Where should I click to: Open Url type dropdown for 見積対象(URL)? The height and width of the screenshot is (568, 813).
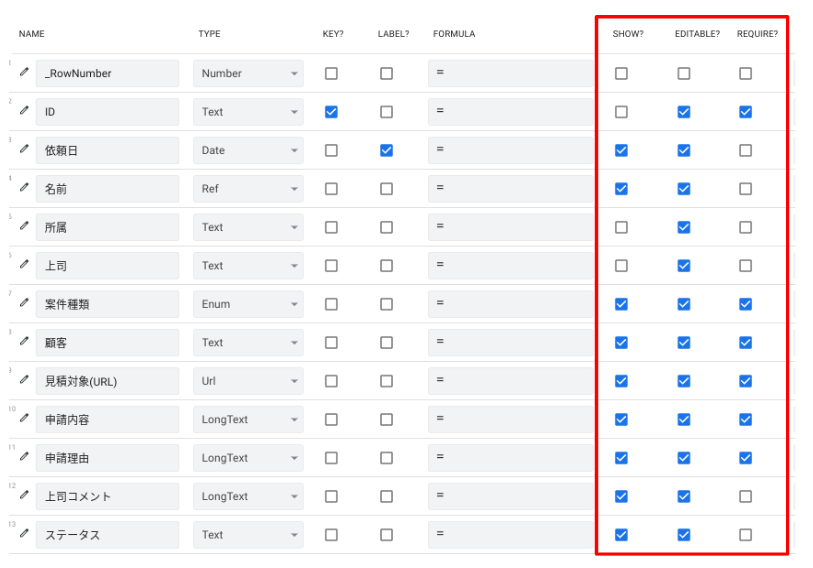(248, 381)
